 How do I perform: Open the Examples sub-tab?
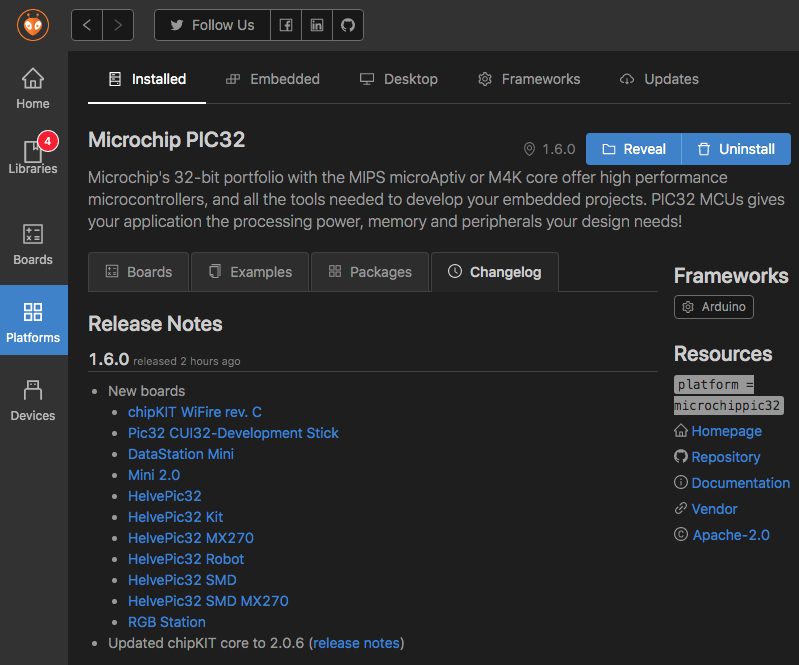pyautogui.click(x=250, y=272)
